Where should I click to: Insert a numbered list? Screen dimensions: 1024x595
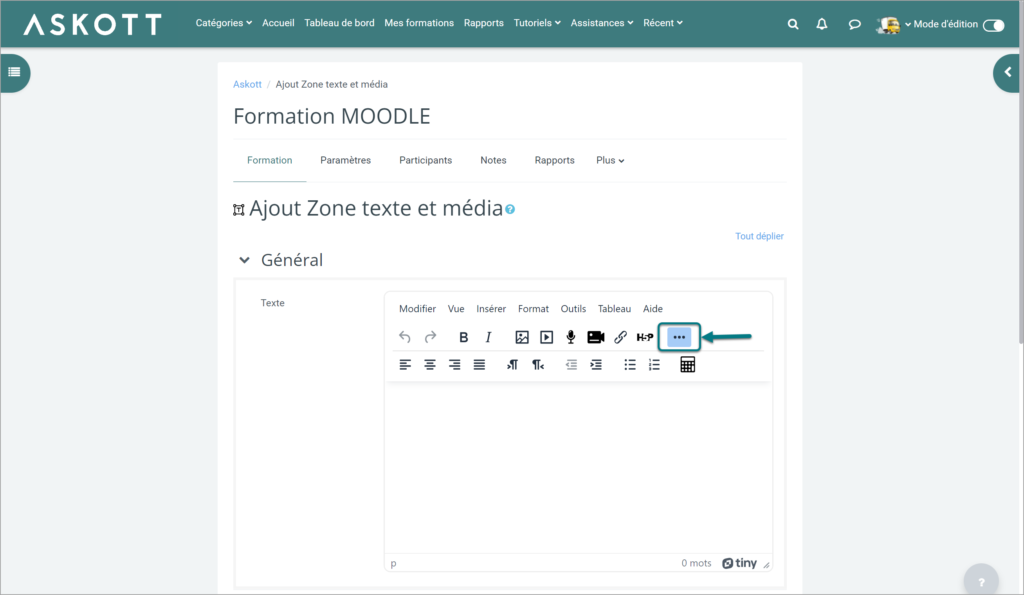pos(654,364)
